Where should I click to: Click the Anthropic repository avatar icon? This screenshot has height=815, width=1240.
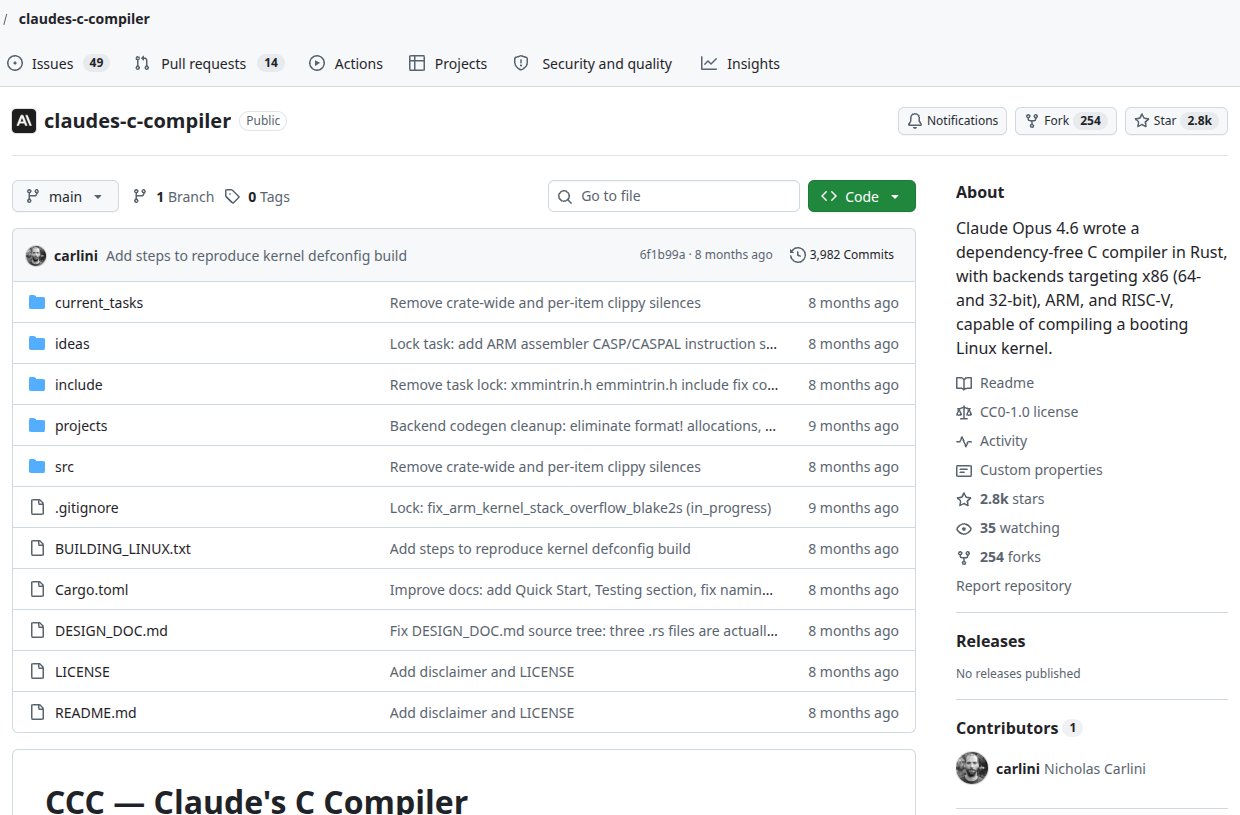click(x=24, y=121)
